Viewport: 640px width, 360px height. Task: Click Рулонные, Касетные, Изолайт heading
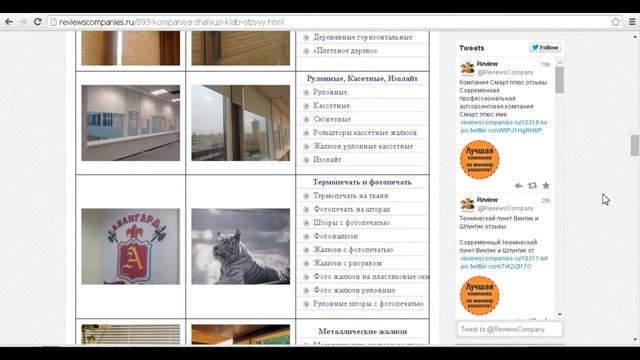pyautogui.click(x=362, y=78)
